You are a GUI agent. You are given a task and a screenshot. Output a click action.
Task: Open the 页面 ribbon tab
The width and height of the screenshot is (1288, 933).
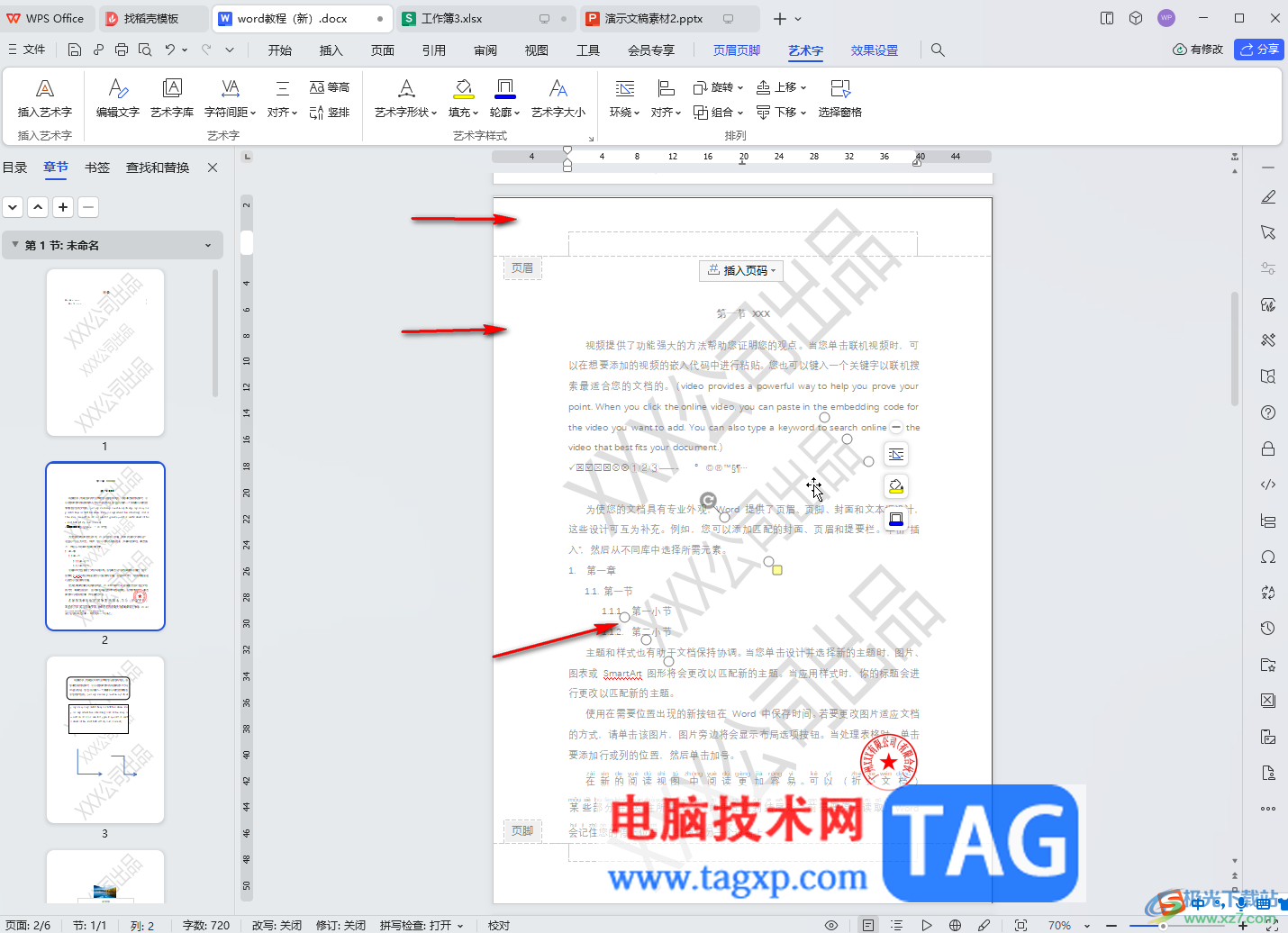(x=383, y=50)
